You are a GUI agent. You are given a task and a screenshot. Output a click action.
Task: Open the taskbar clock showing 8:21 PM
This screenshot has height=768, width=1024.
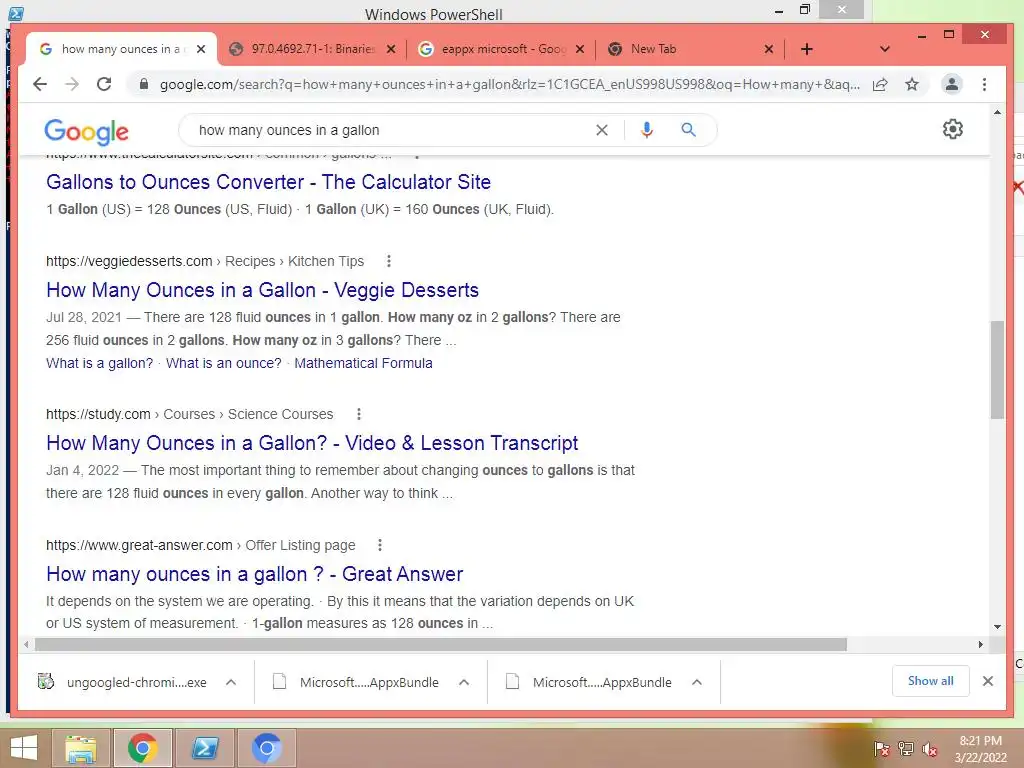tap(980, 749)
